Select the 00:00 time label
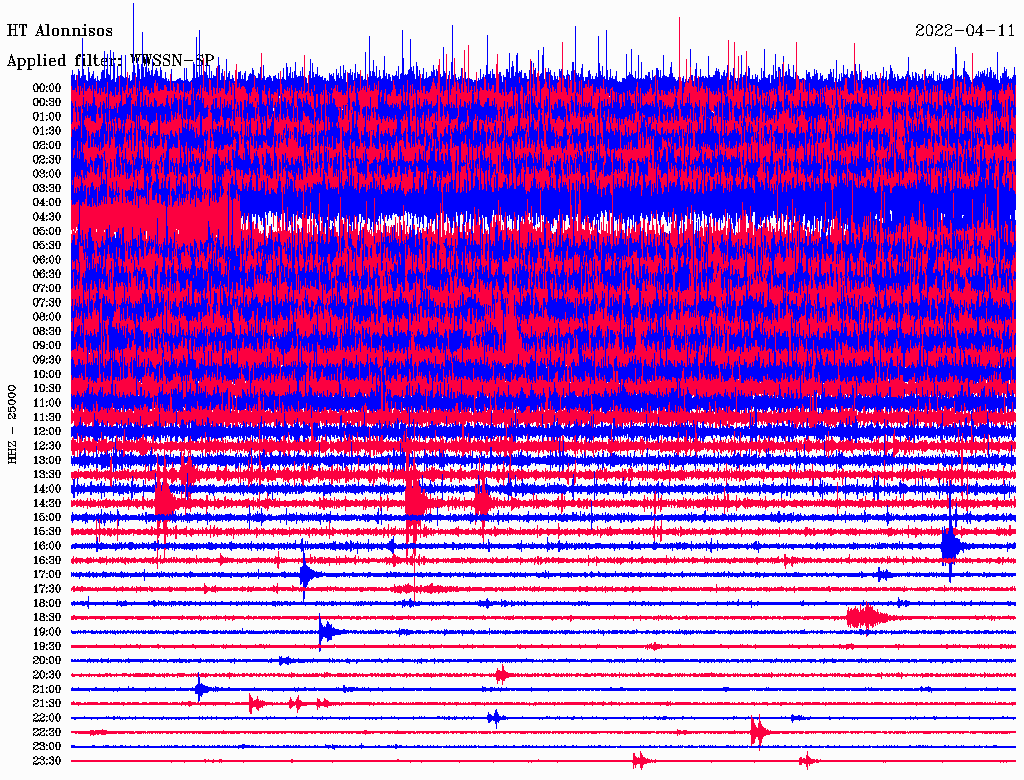The height and width of the screenshot is (780, 1024). click(x=47, y=88)
